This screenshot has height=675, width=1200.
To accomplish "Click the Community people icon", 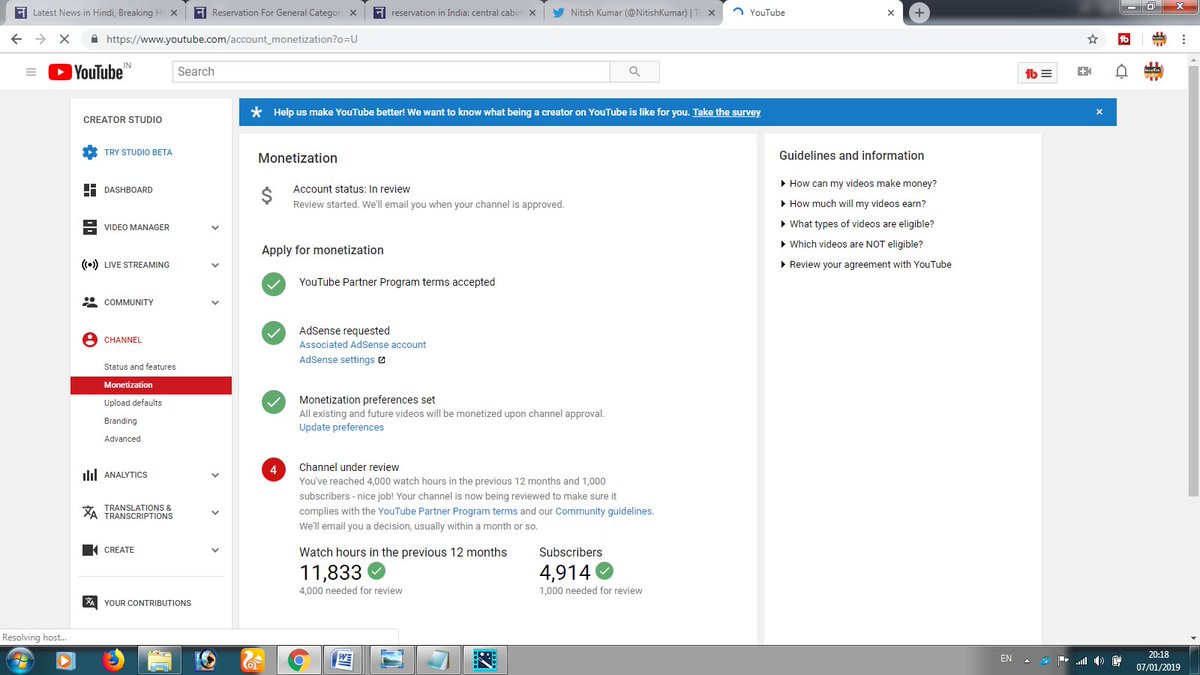I will coord(90,302).
